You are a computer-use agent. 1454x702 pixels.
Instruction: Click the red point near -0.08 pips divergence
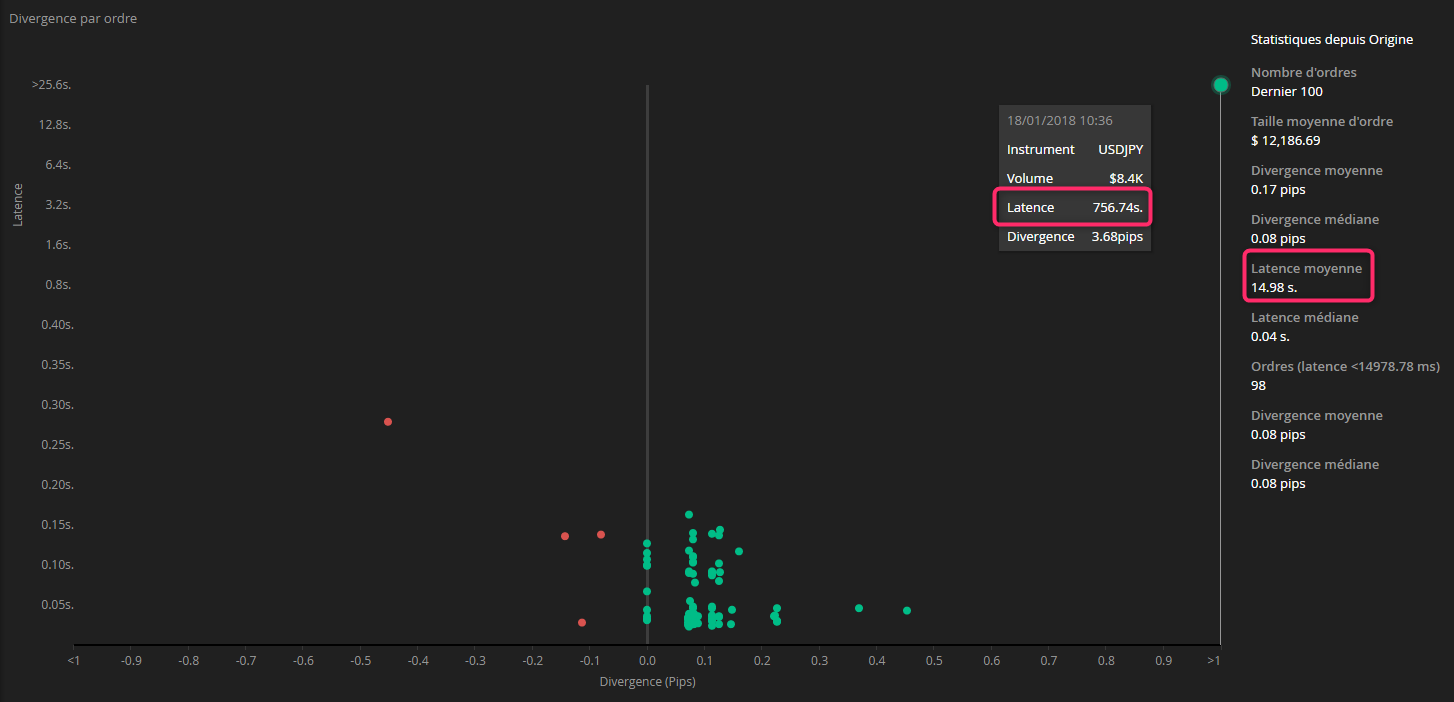(x=601, y=535)
